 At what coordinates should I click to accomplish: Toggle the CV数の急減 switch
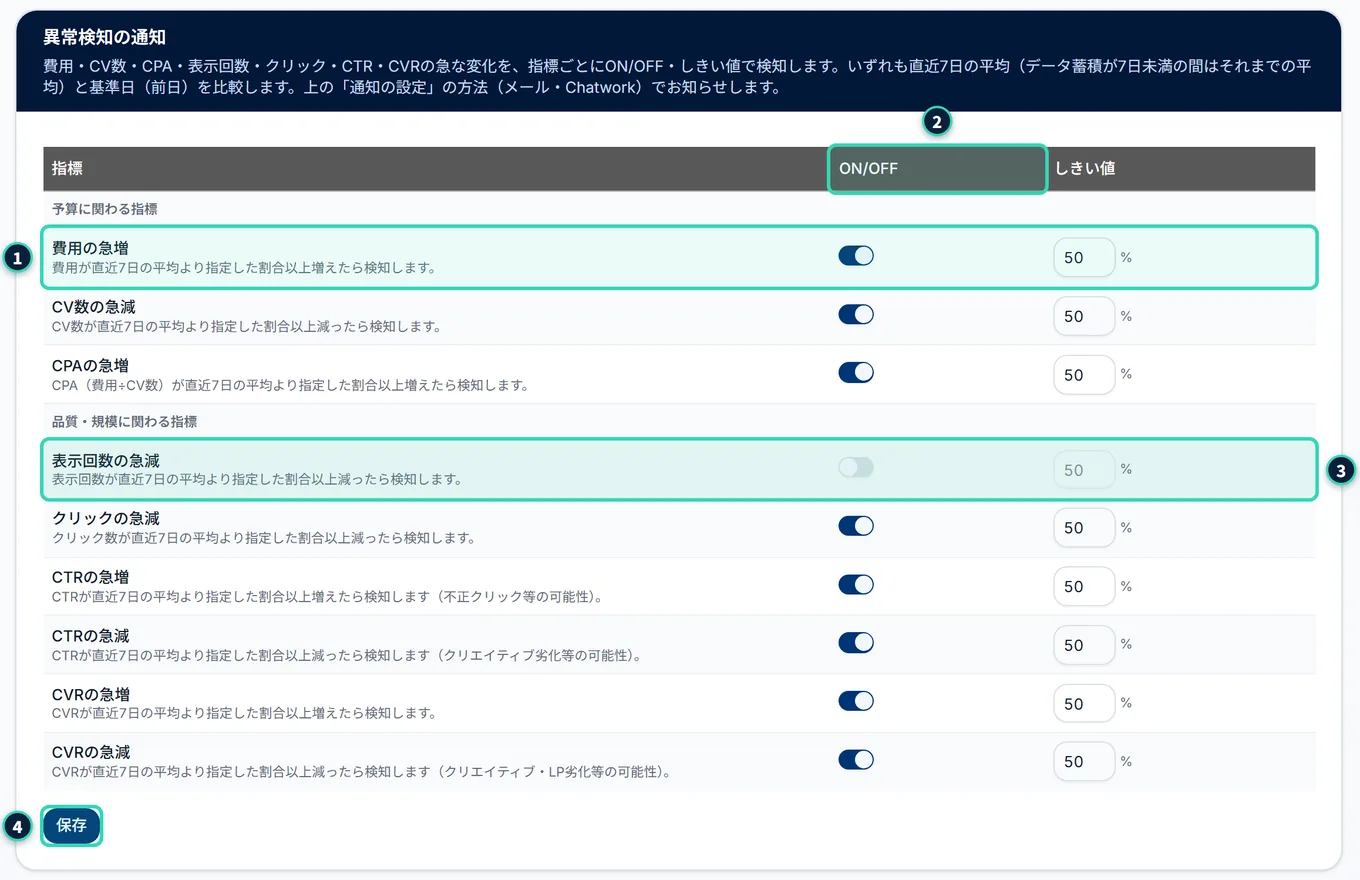coord(856,315)
